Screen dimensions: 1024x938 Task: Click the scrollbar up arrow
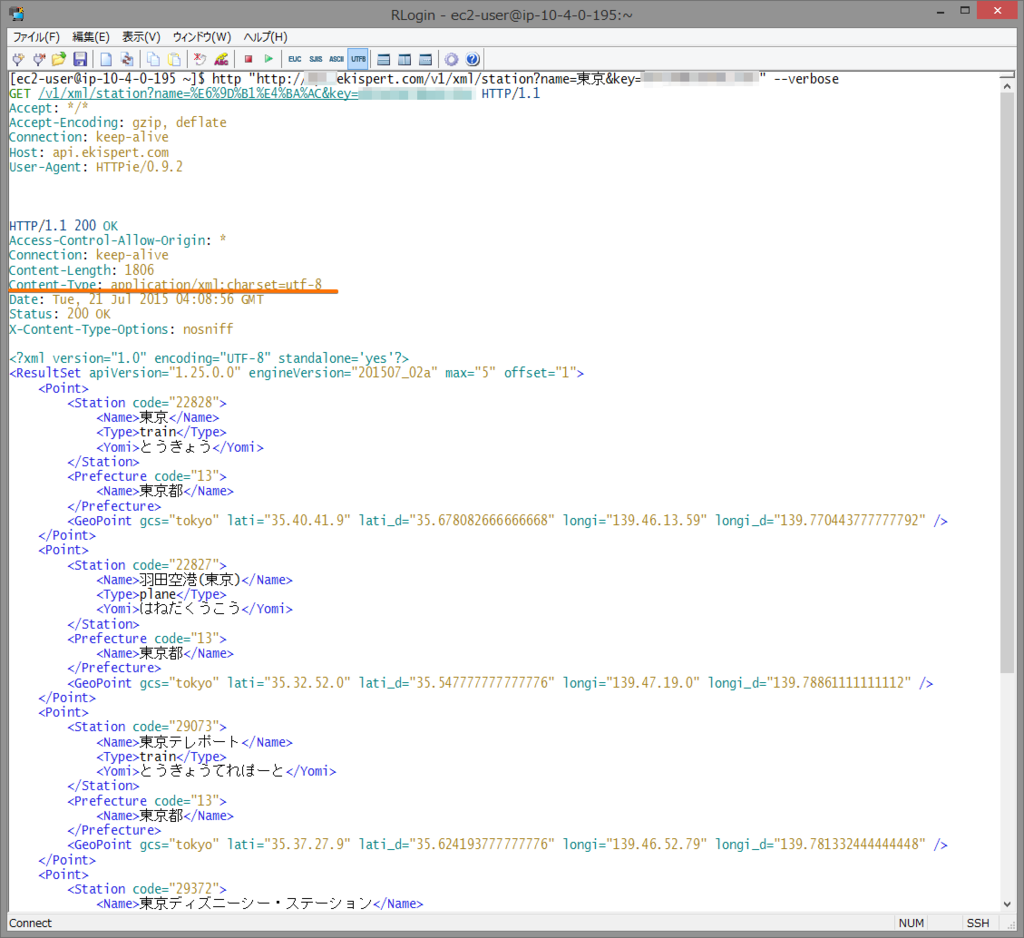point(1006,86)
